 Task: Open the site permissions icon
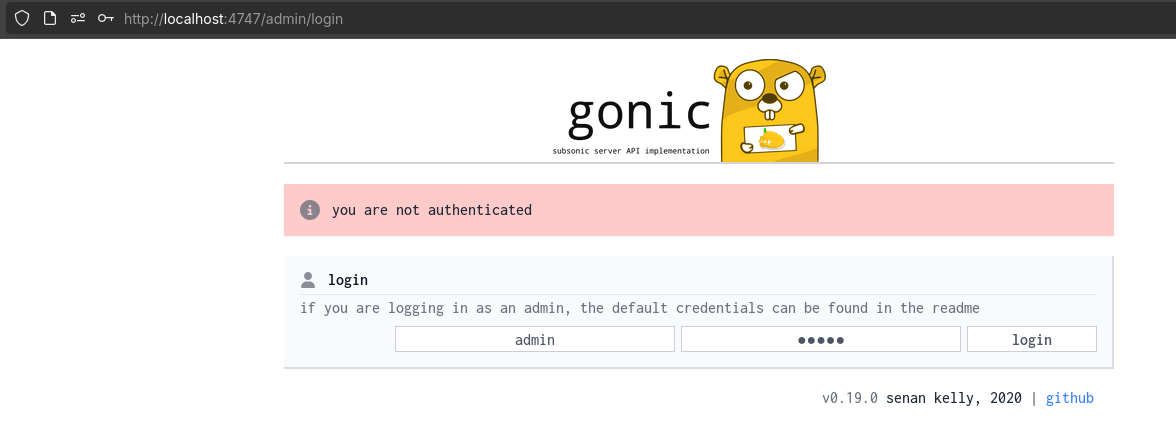(x=78, y=18)
